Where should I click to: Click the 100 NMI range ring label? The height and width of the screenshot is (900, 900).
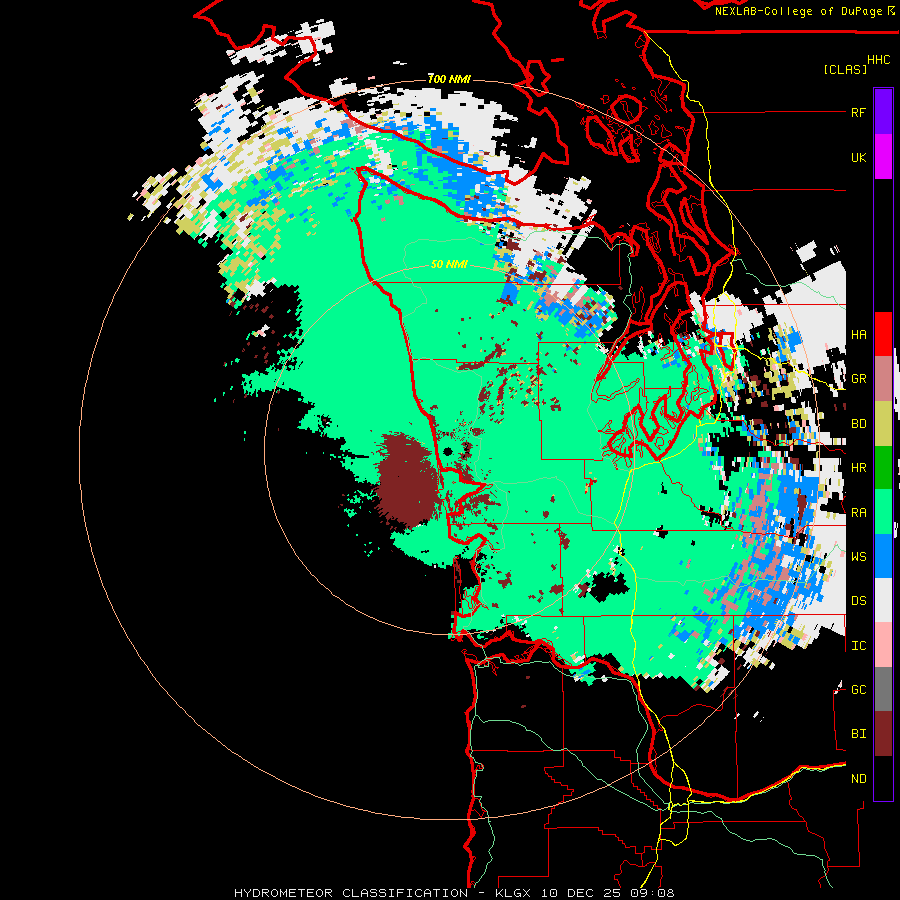click(x=449, y=79)
